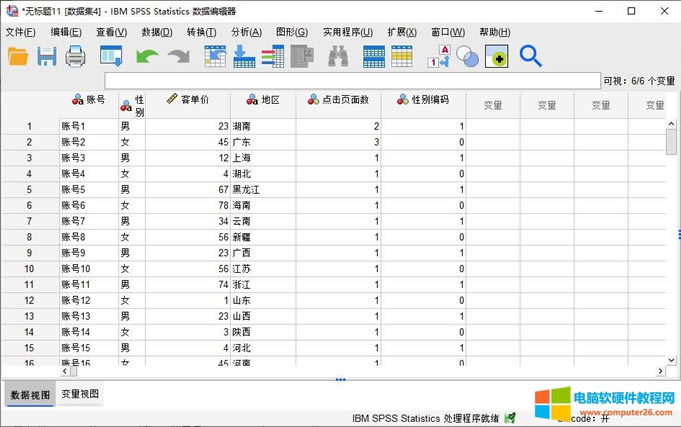
Task: Open the 转换(T) menu
Action: tap(201, 32)
